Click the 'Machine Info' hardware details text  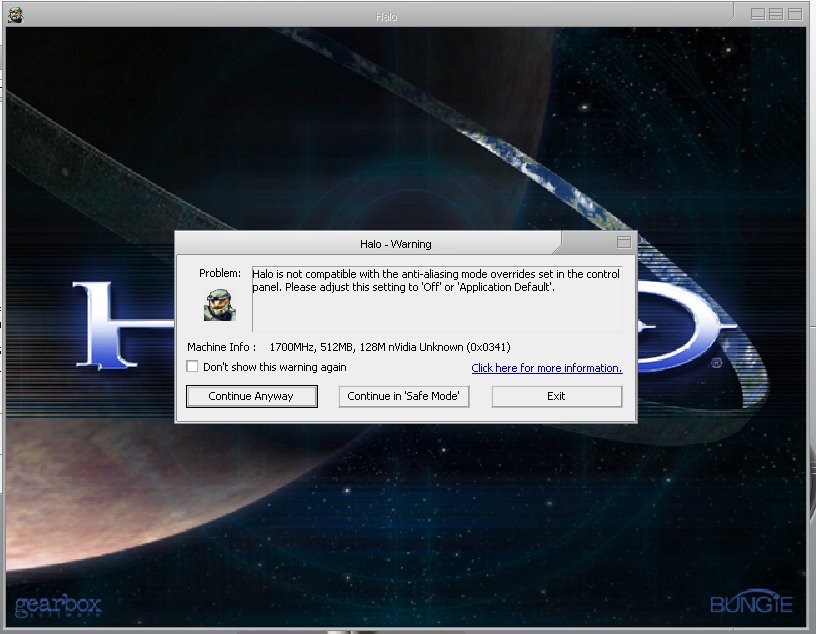(x=390, y=347)
